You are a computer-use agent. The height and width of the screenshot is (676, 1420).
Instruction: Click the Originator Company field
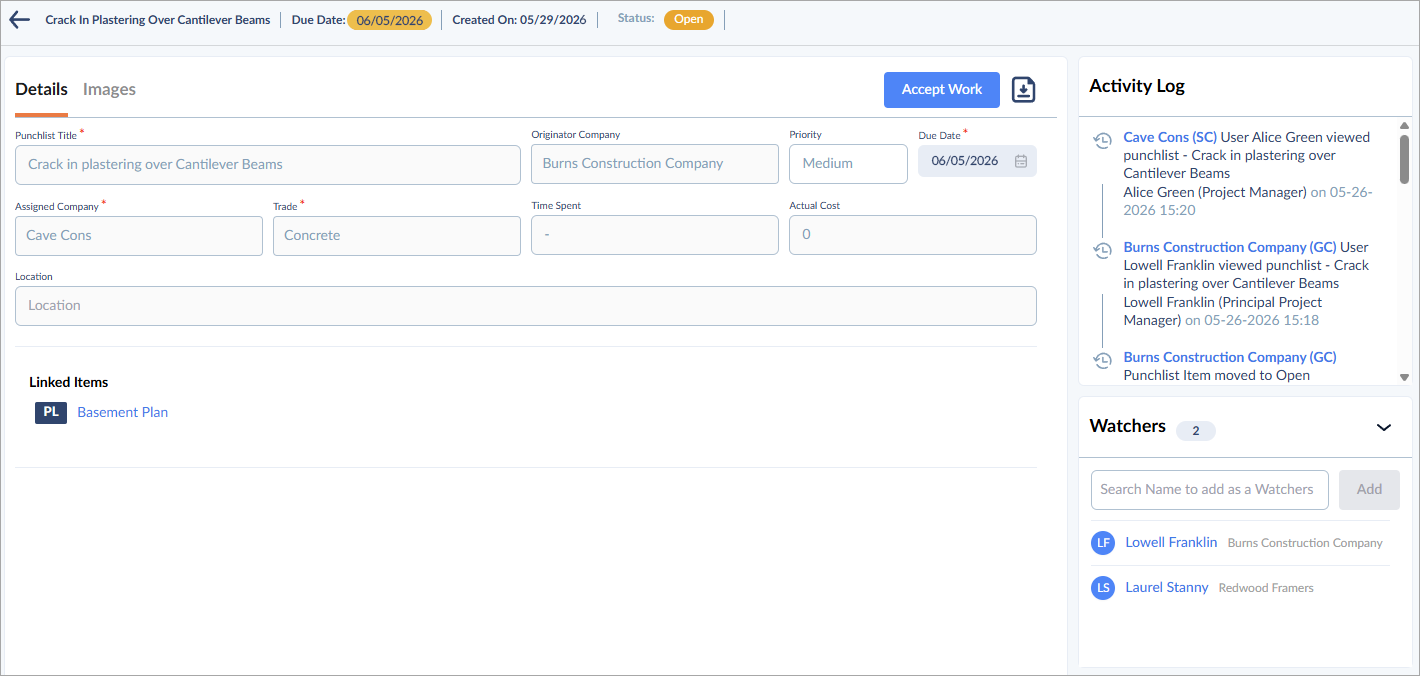pos(655,164)
